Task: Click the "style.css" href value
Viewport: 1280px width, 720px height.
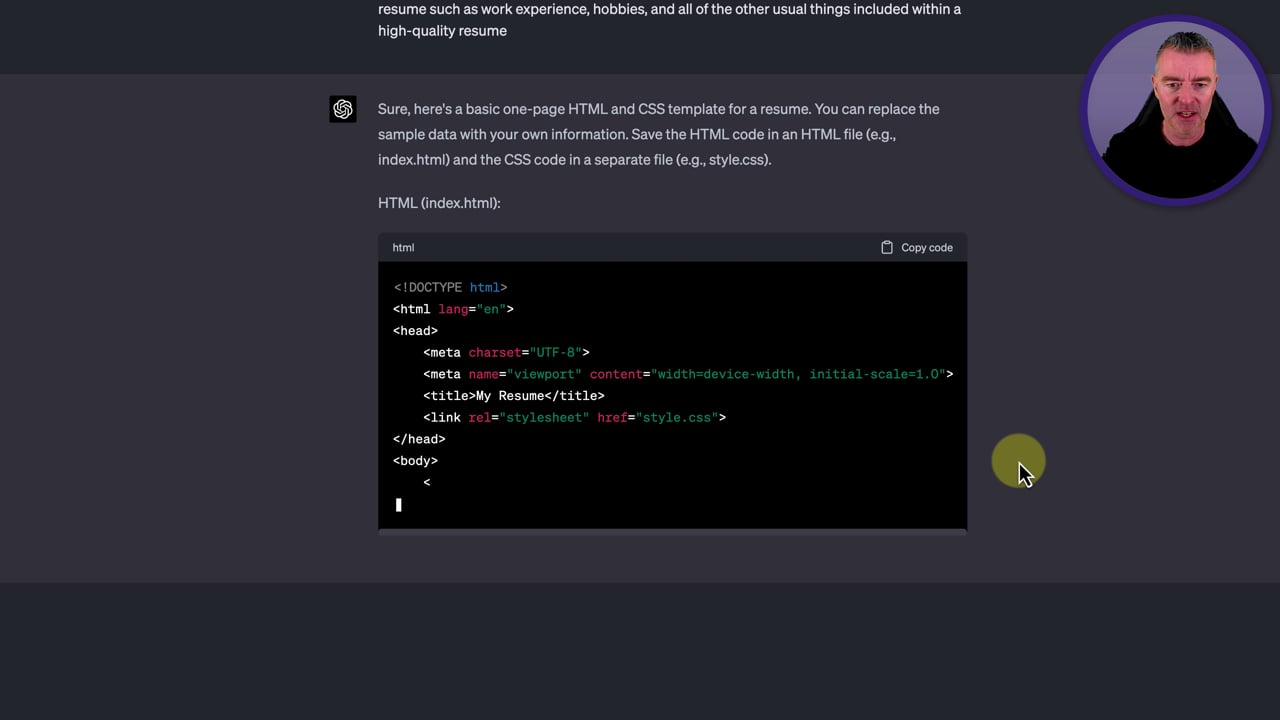Action: coord(677,418)
